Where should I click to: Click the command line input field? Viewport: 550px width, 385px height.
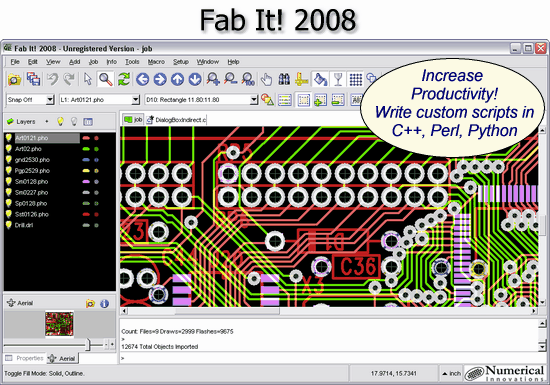pos(331,358)
